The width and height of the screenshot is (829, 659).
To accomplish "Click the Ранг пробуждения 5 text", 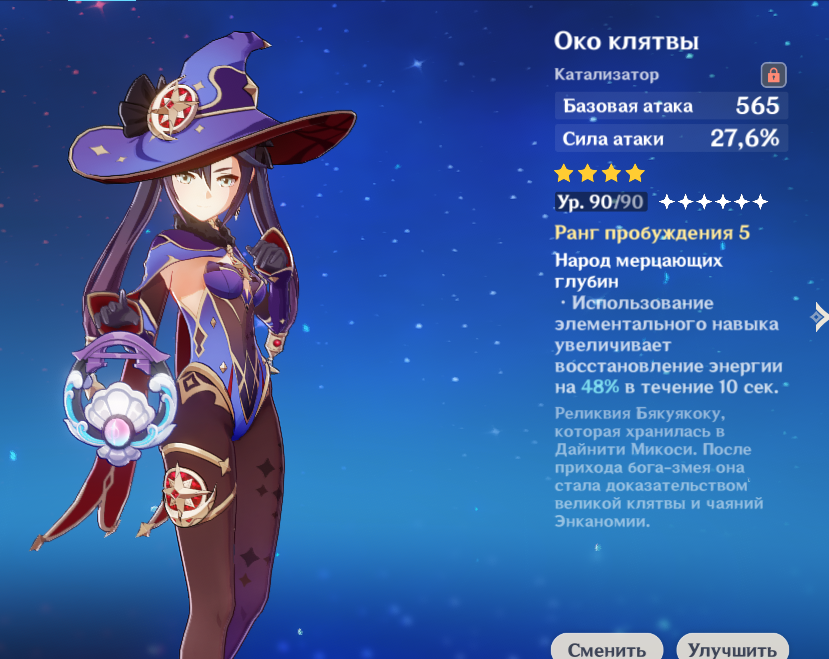I will coord(652,233).
